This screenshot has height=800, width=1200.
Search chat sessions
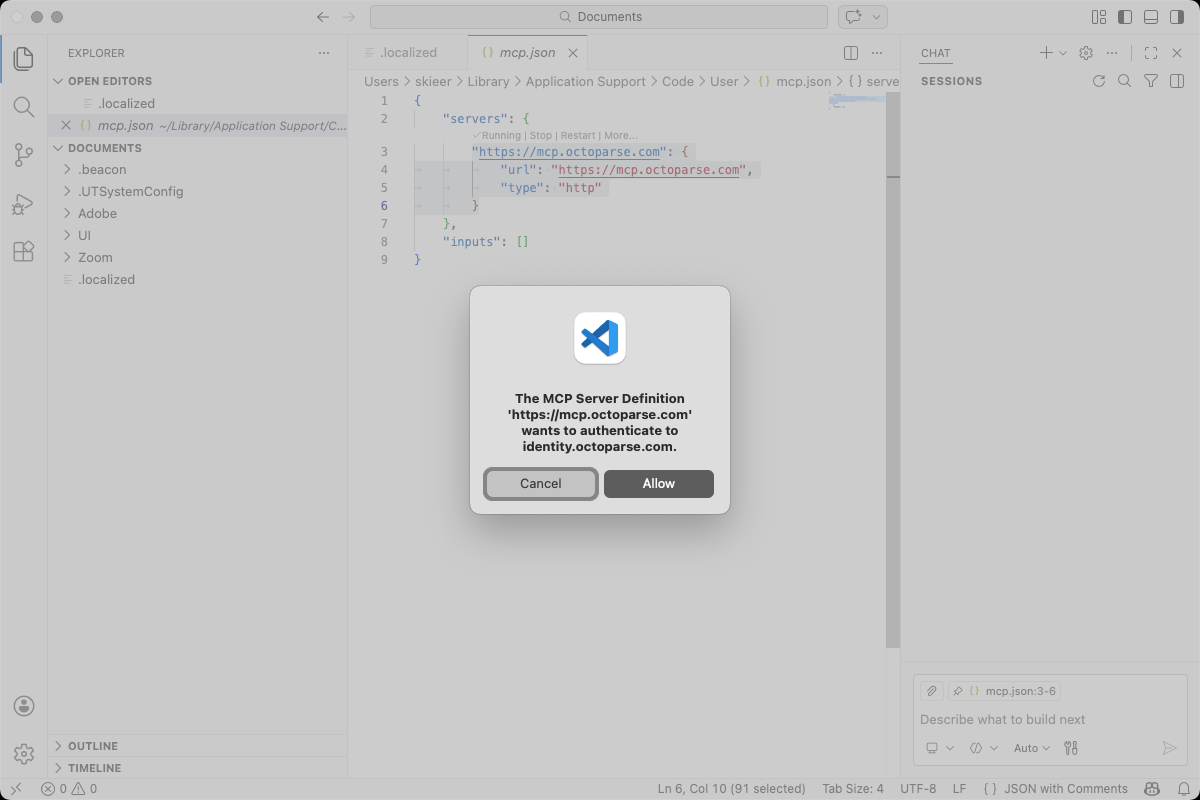point(1125,81)
